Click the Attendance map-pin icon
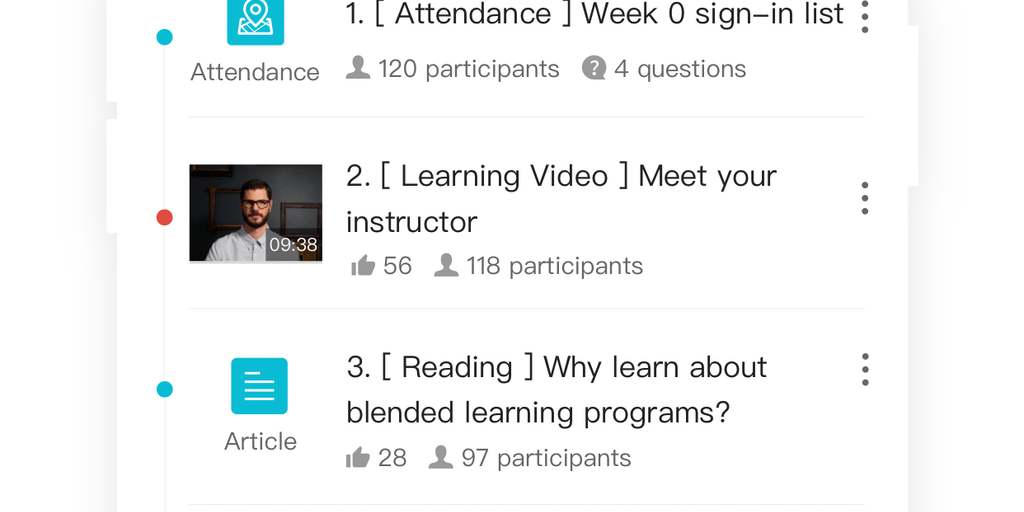The height and width of the screenshot is (512, 1024). [x=255, y=18]
